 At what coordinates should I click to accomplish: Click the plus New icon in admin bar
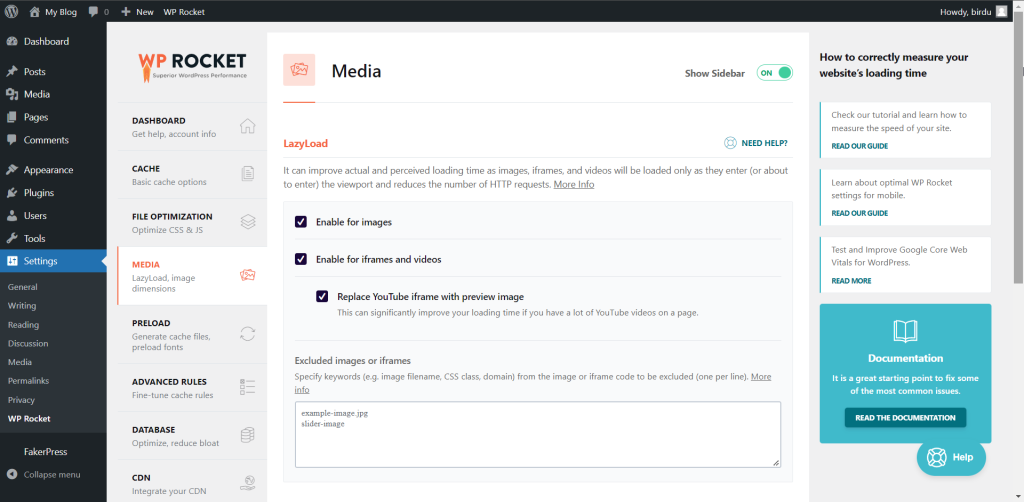click(x=126, y=12)
